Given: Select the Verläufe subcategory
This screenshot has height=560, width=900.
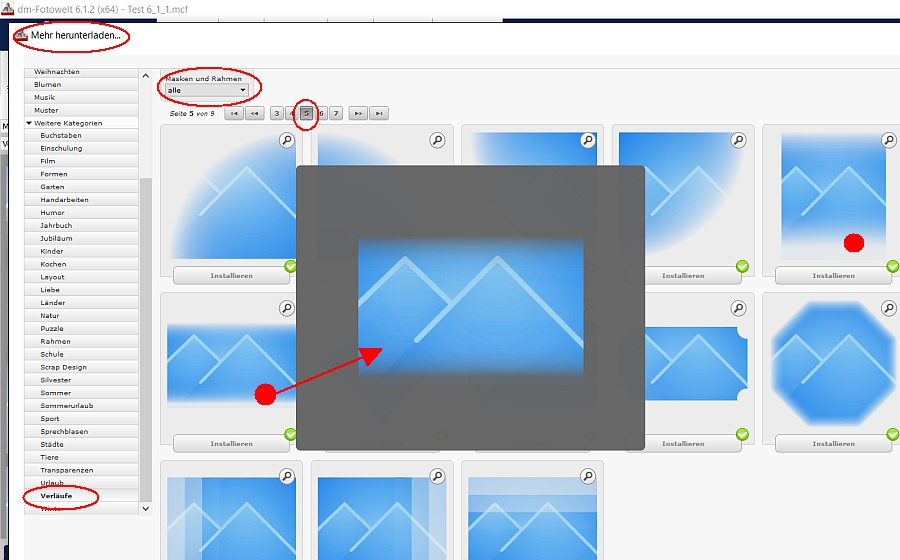Looking at the screenshot, I should point(82,496).
